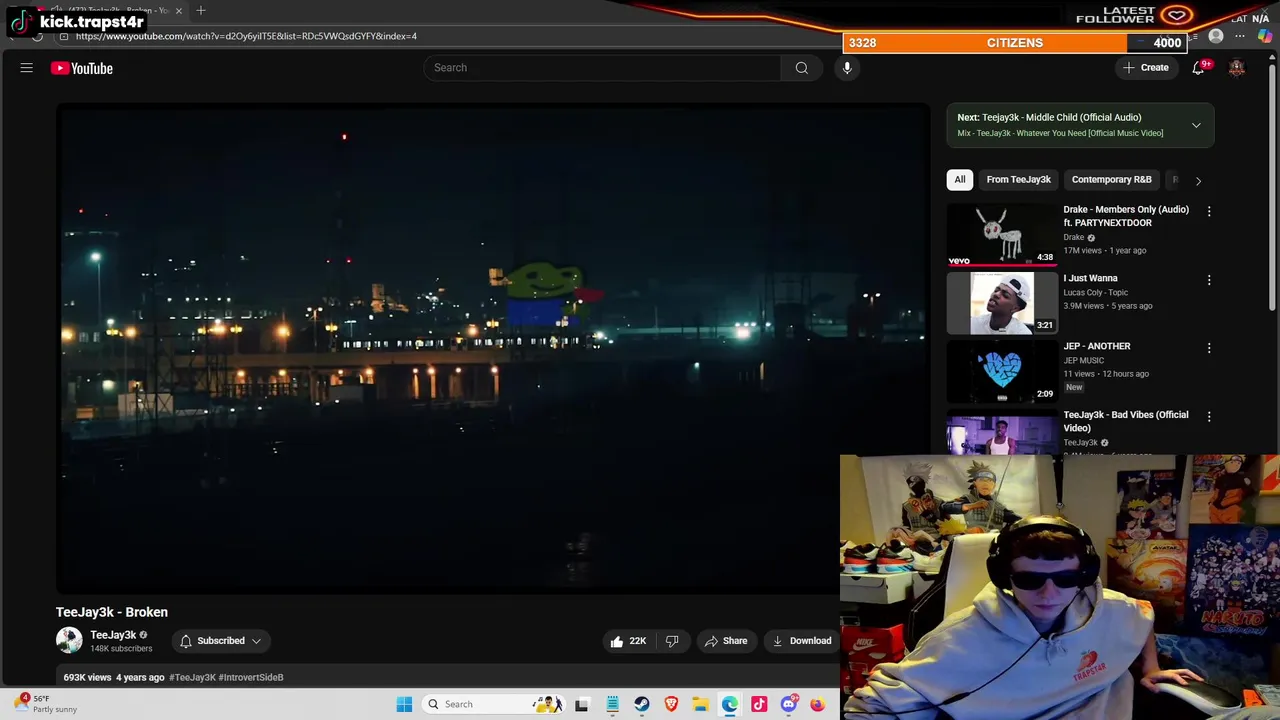Viewport: 1280px width, 720px height.
Task: Start voice search with the microphone
Action: (847, 68)
